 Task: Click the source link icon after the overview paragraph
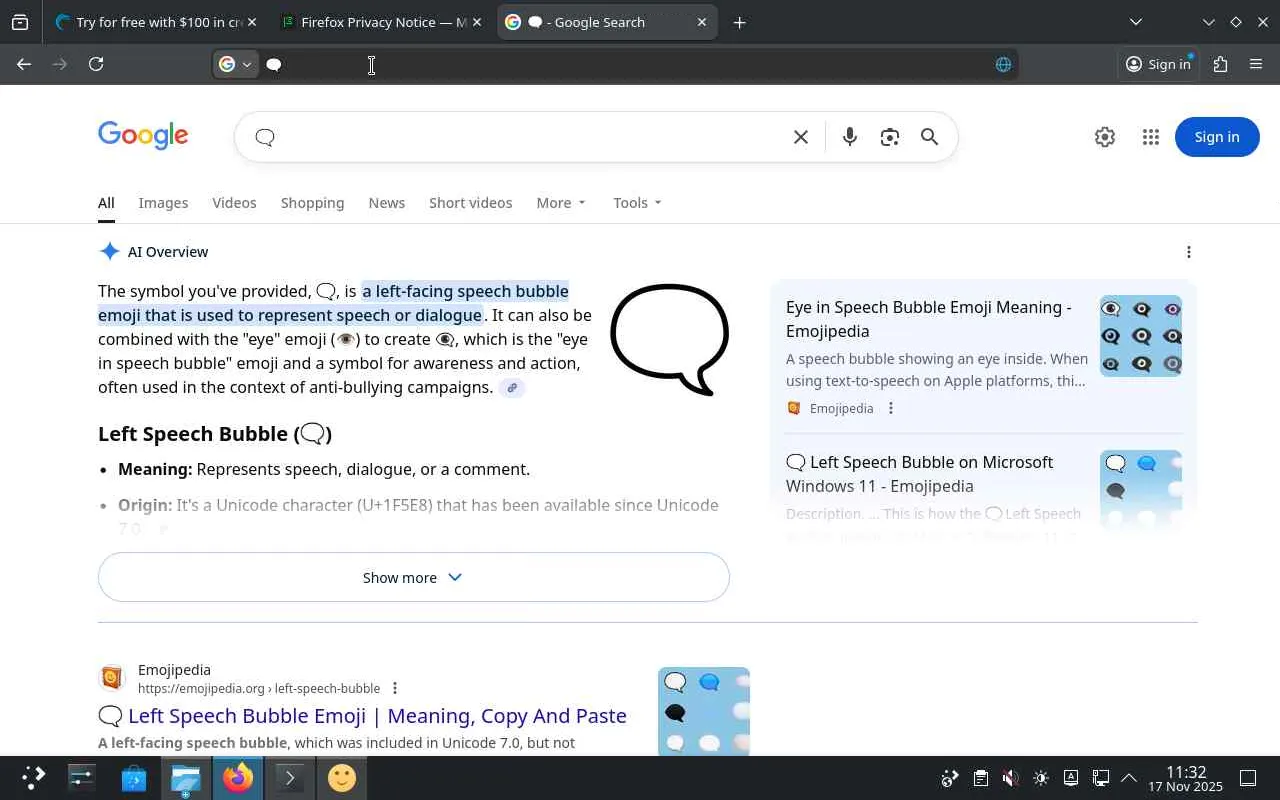(x=512, y=388)
